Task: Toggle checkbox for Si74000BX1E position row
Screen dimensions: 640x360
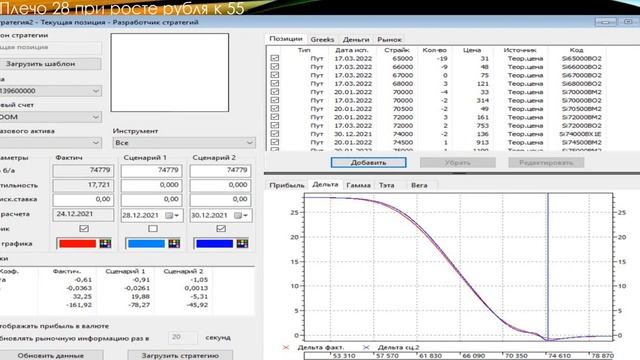Action: click(x=275, y=134)
